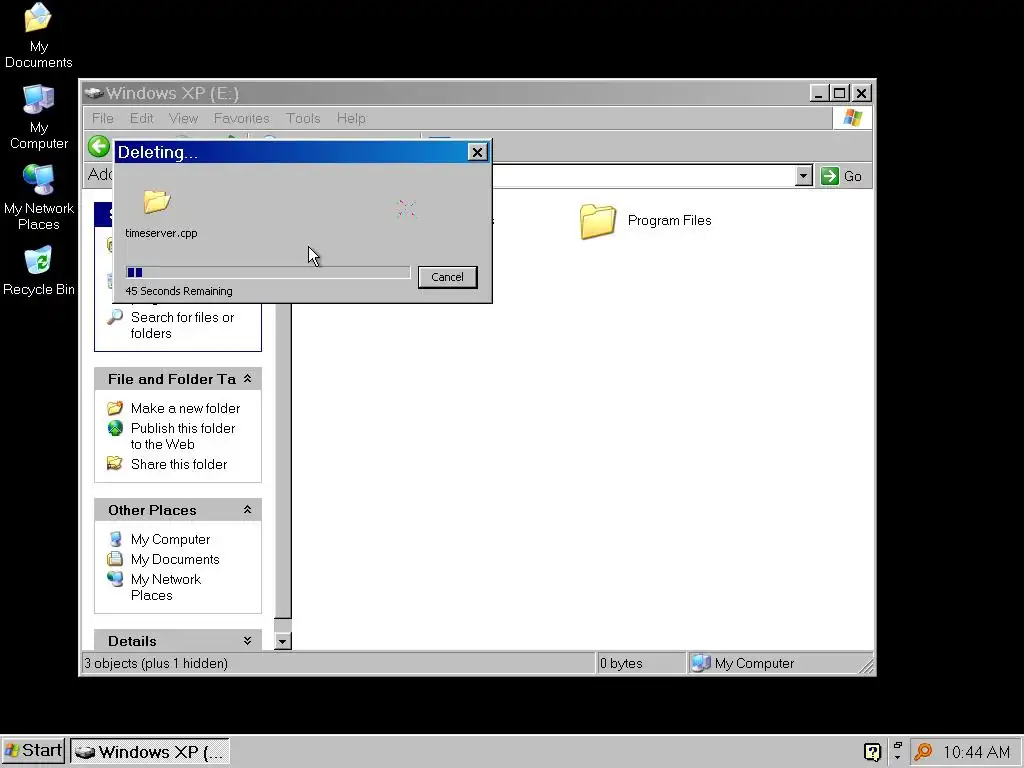This screenshot has width=1024, height=768.
Task: Cancel the deleting operation
Action: coord(447,277)
